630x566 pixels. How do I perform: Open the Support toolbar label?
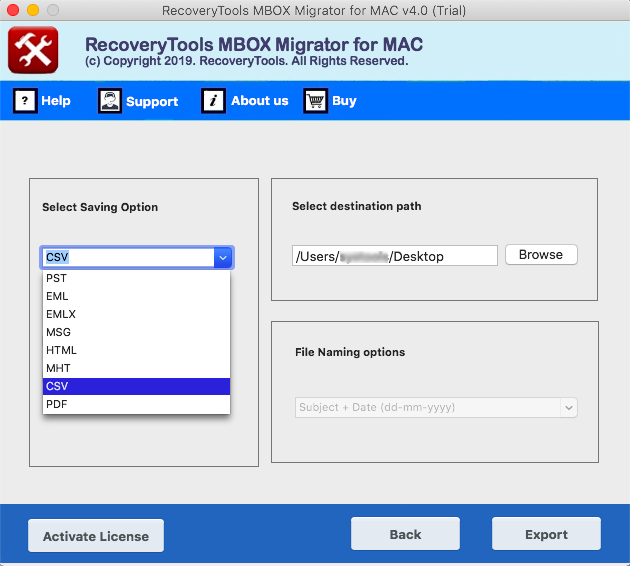click(x=152, y=101)
